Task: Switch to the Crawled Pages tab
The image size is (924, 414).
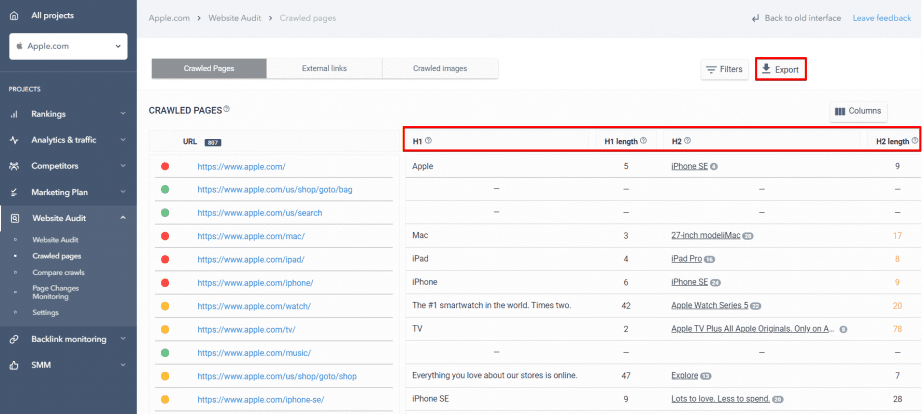Action: point(209,68)
